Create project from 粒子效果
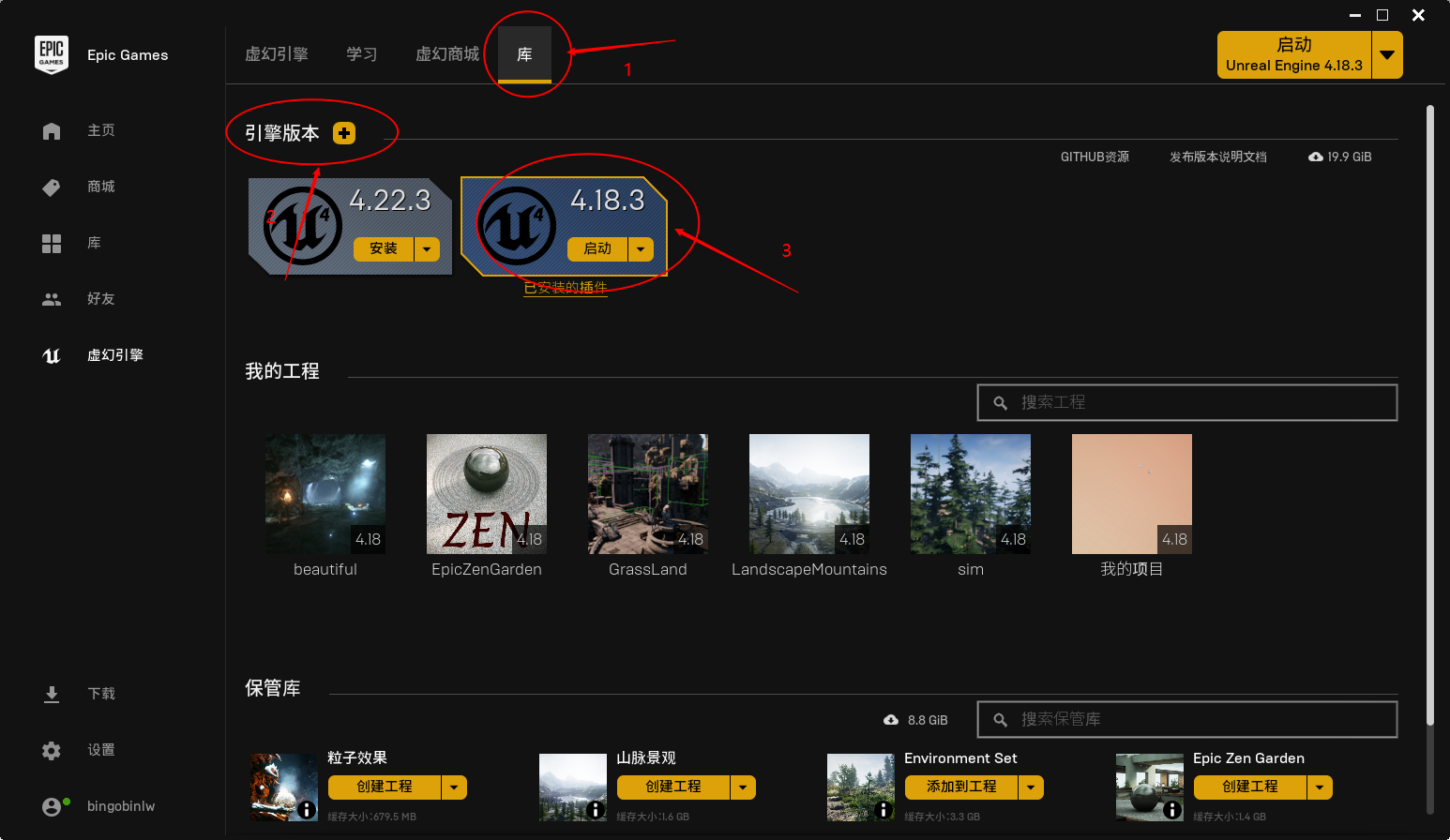This screenshot has height=840, width=1450. [x=385, y=787]
